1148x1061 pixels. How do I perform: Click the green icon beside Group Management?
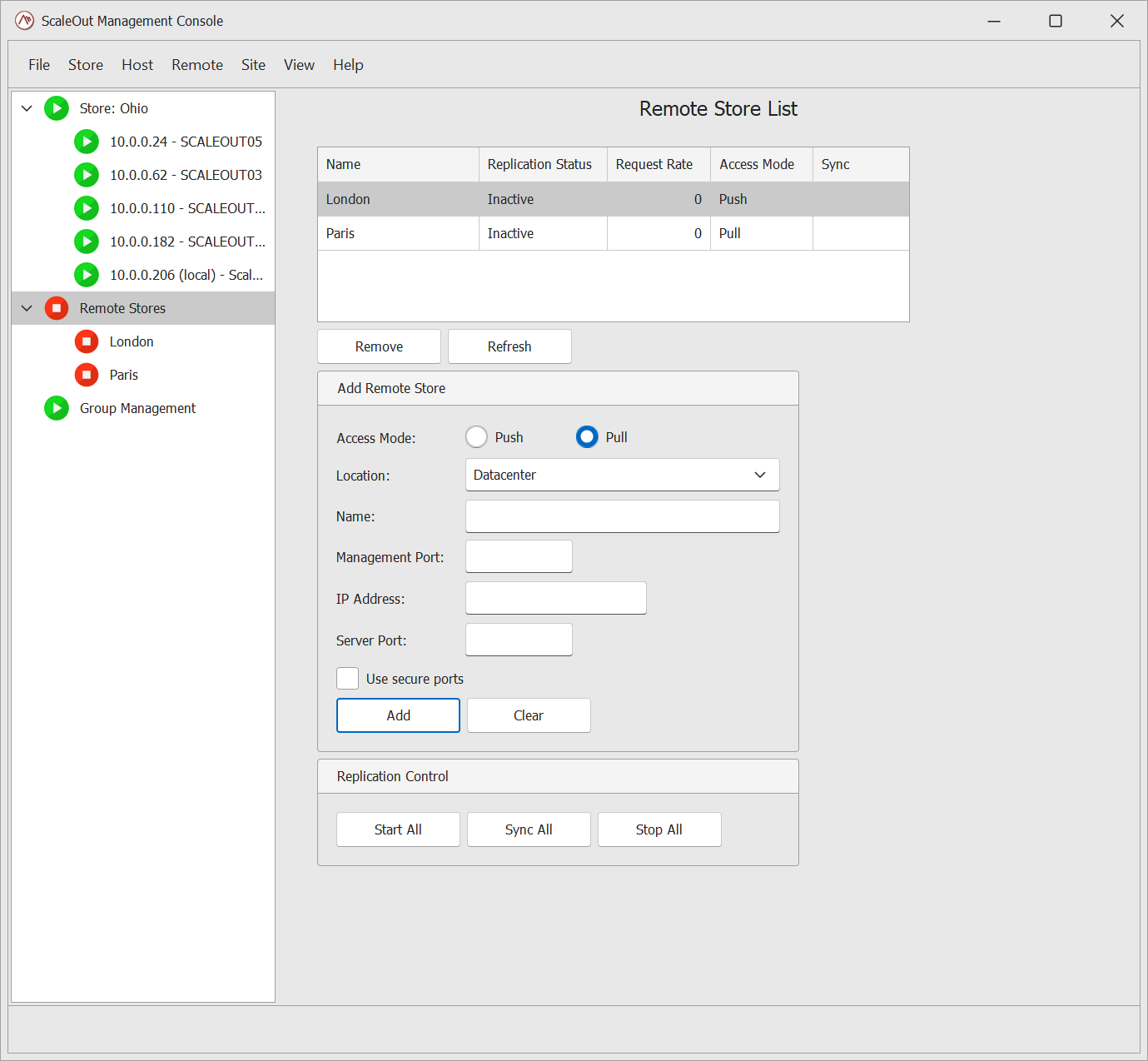(x=57, y=408)
